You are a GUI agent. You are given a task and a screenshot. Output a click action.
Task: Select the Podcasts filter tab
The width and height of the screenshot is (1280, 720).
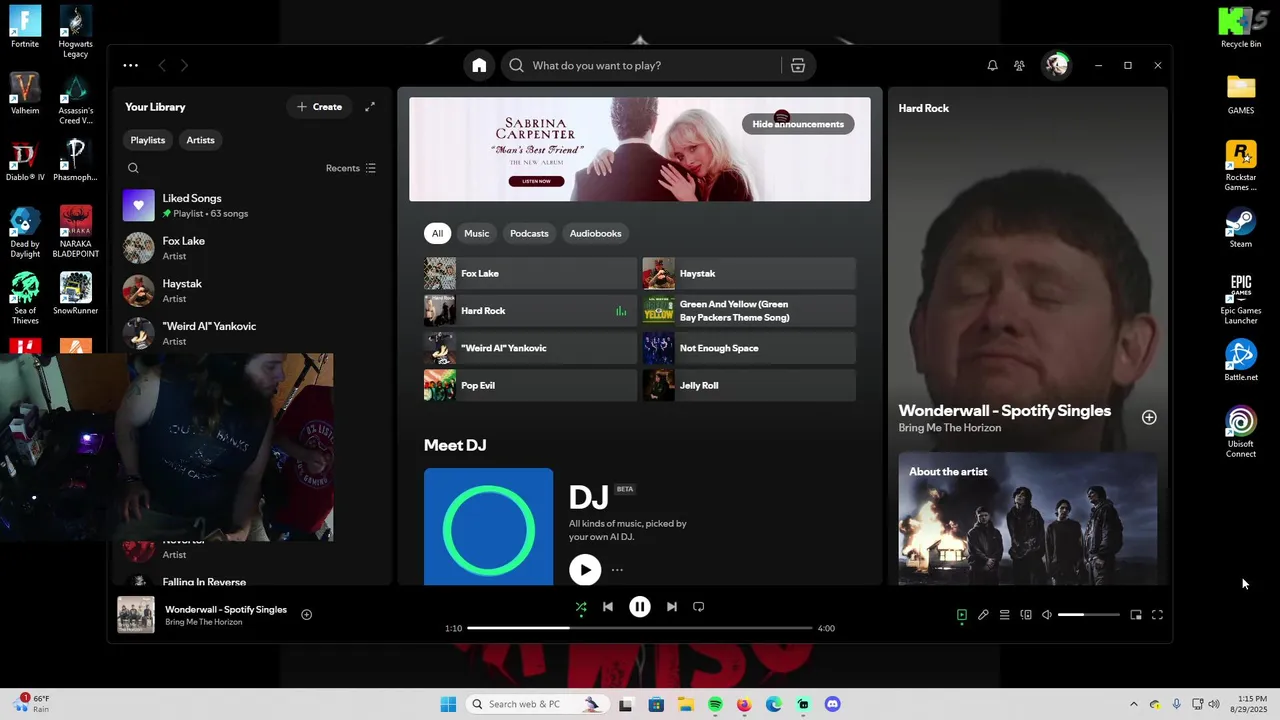529,233
